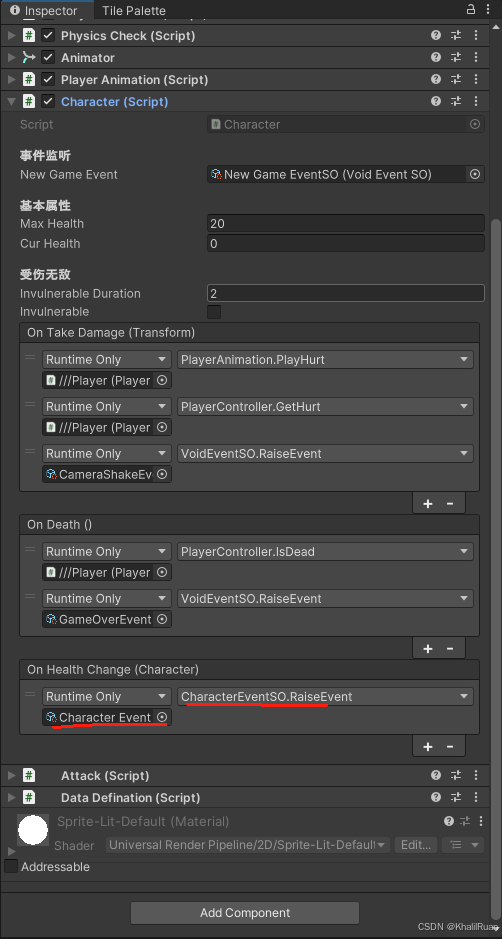Viewport: 502px width, 939px height.
Task: Disable the Player Animation script checkbox
Action: click(x=48, y=80)
